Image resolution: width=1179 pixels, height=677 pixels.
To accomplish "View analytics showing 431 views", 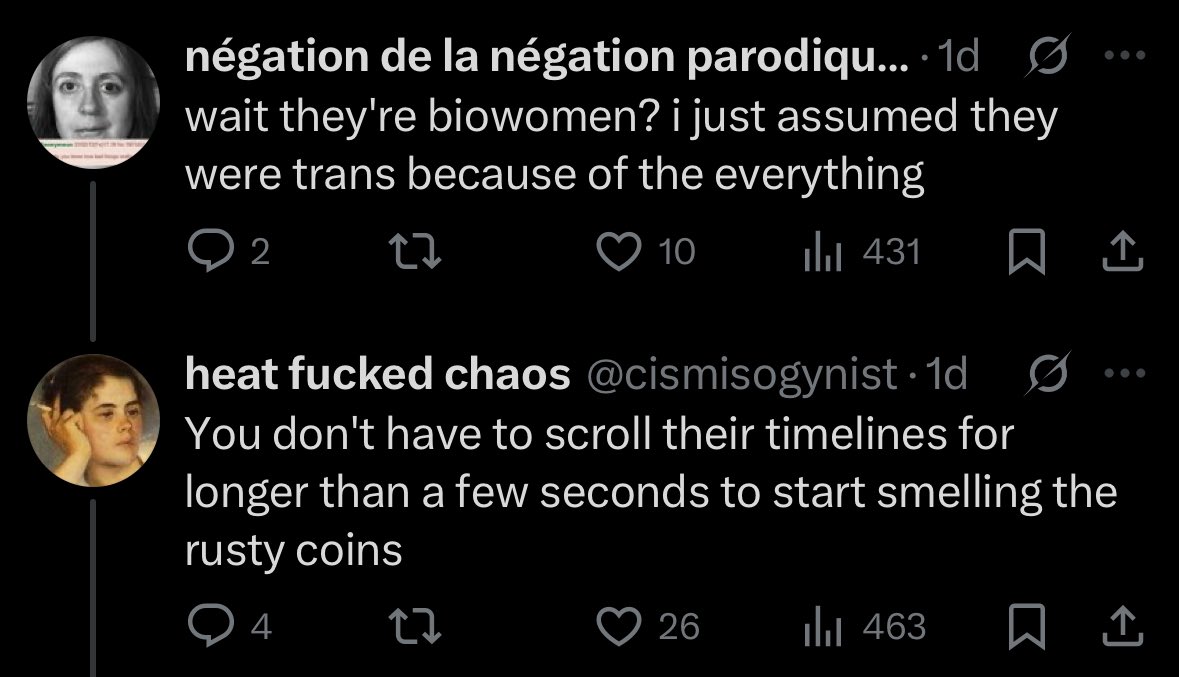I will (x=862, y=251).
